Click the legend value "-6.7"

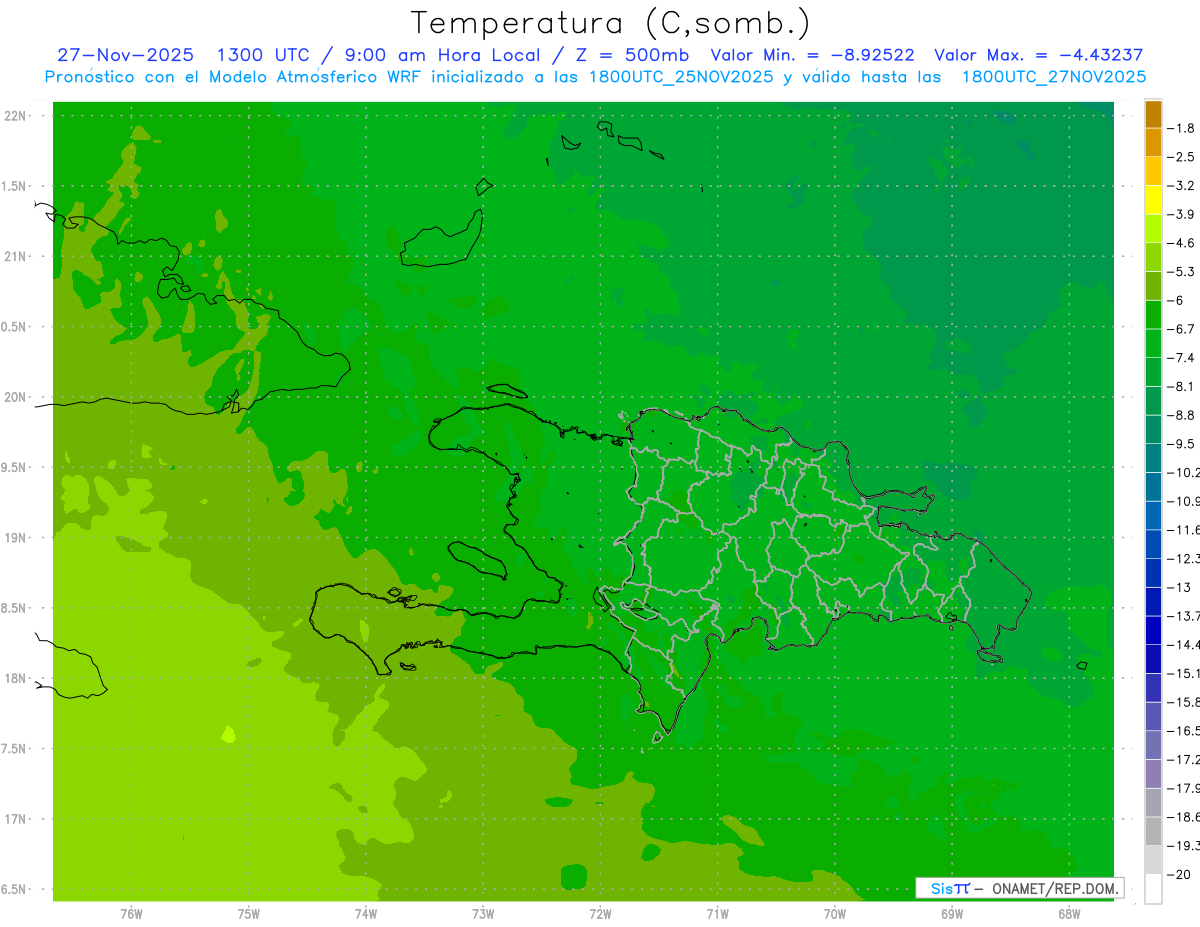point(1182,328)
